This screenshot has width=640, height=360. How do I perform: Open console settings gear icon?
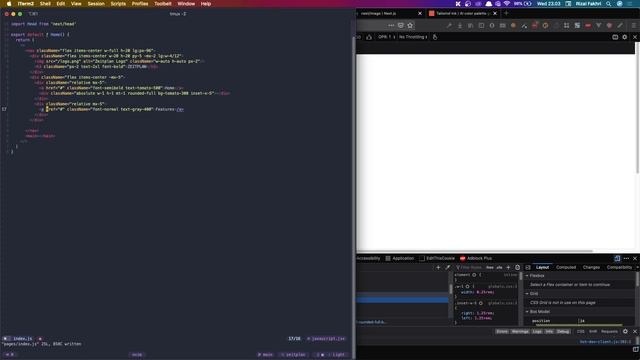(625, 331)
